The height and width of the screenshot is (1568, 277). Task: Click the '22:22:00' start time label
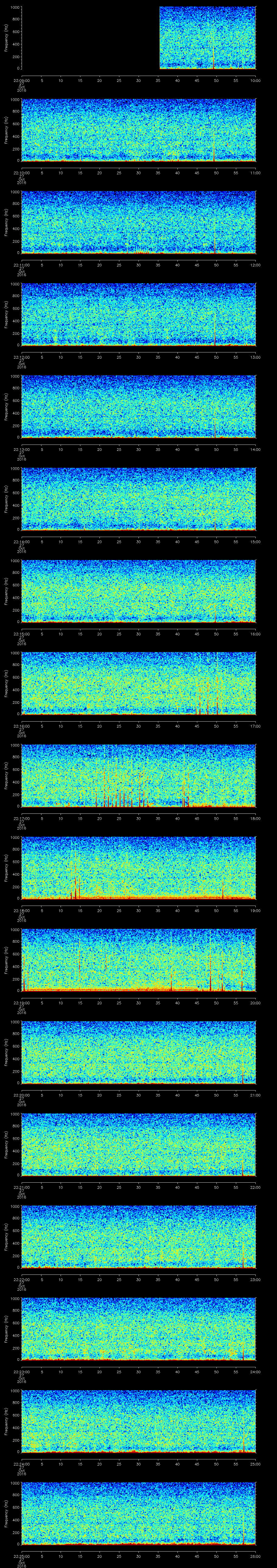[22, 1279]
